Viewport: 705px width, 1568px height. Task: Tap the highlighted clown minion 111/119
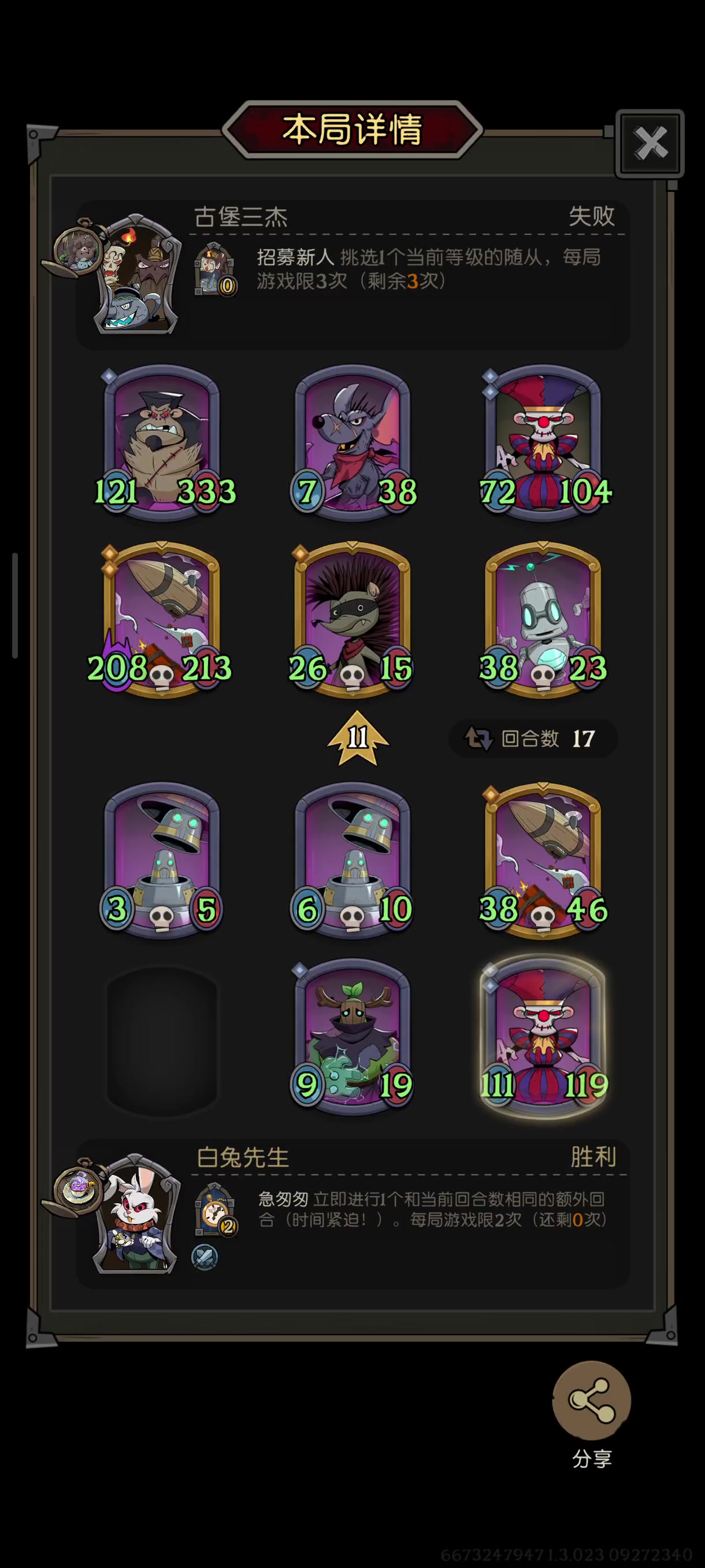pos(543,1037)
